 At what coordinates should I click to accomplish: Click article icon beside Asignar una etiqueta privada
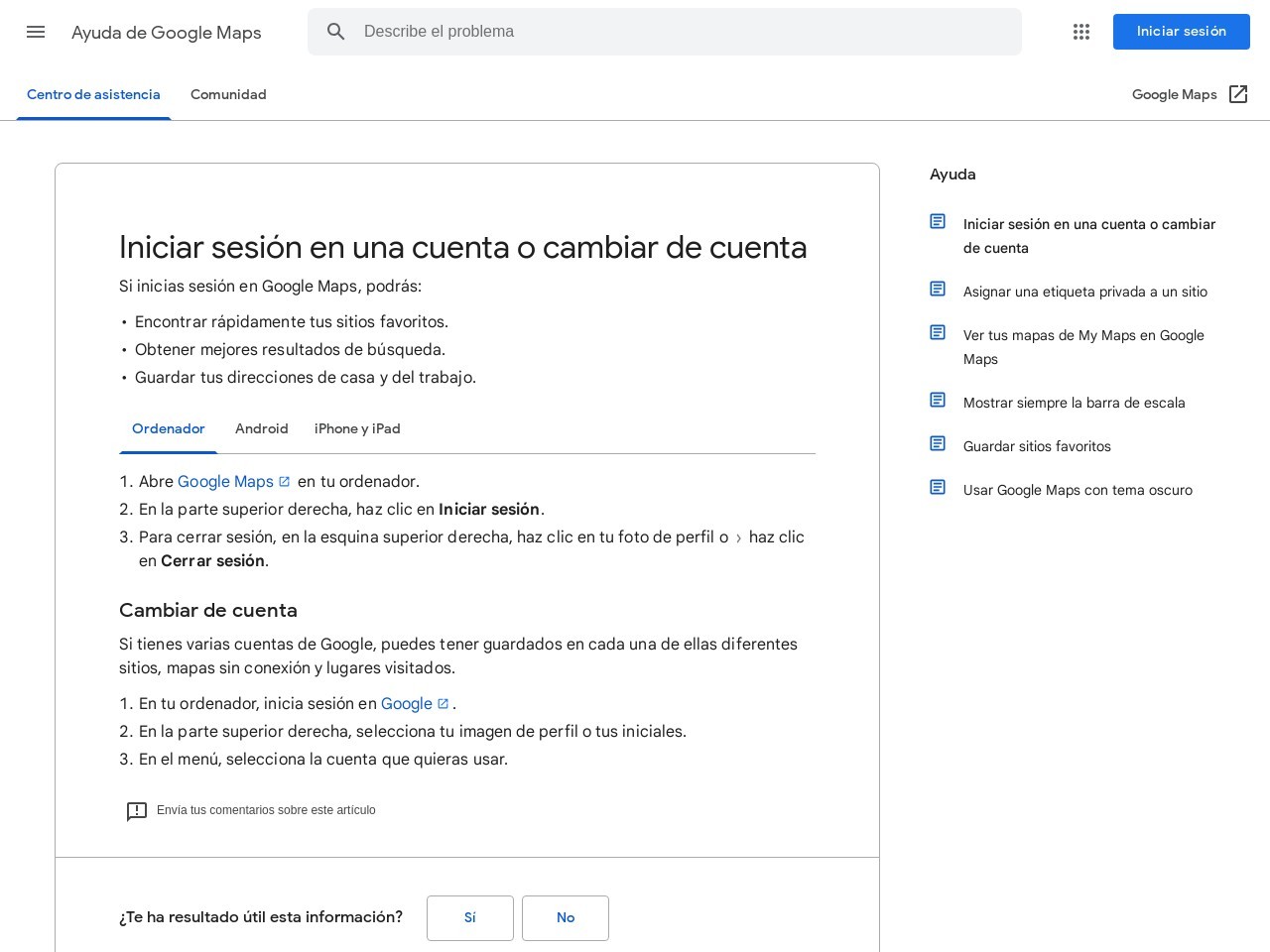(x=938, y=289)
